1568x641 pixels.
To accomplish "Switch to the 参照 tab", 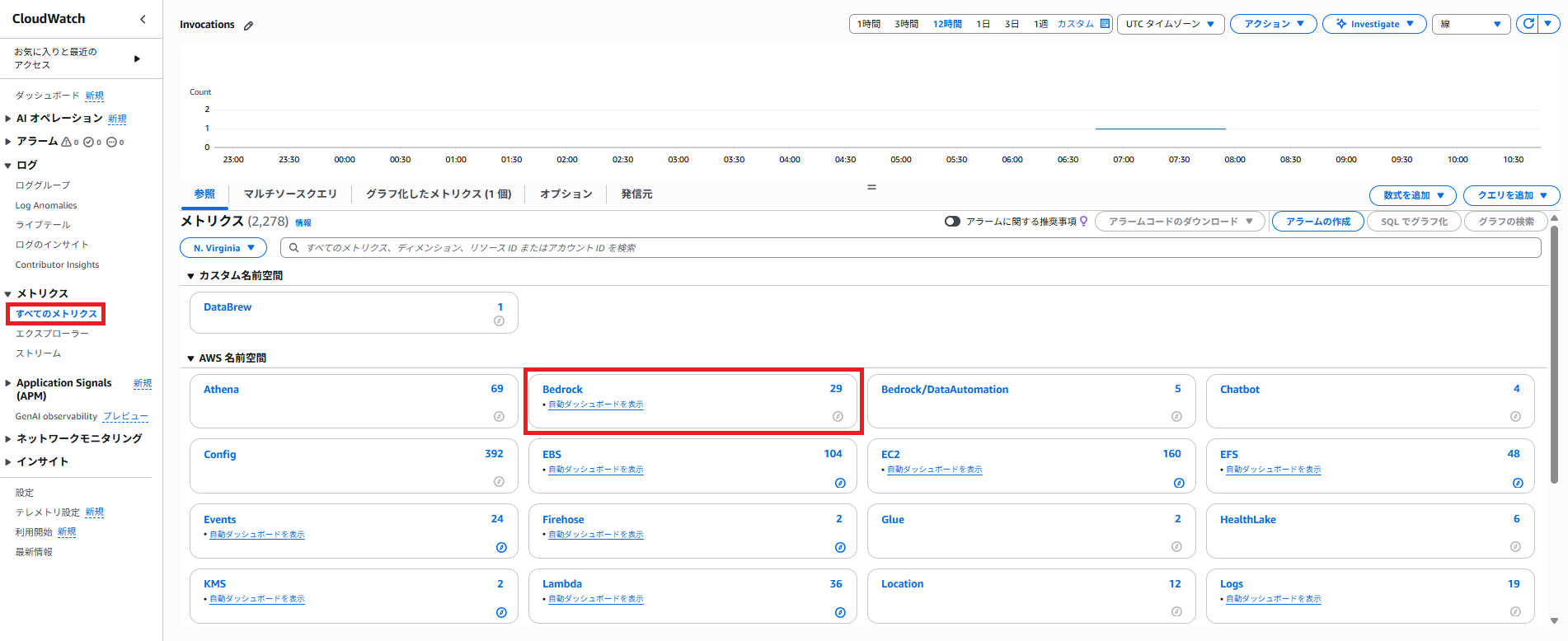I will pyautogui.click(x=204, y=194).
